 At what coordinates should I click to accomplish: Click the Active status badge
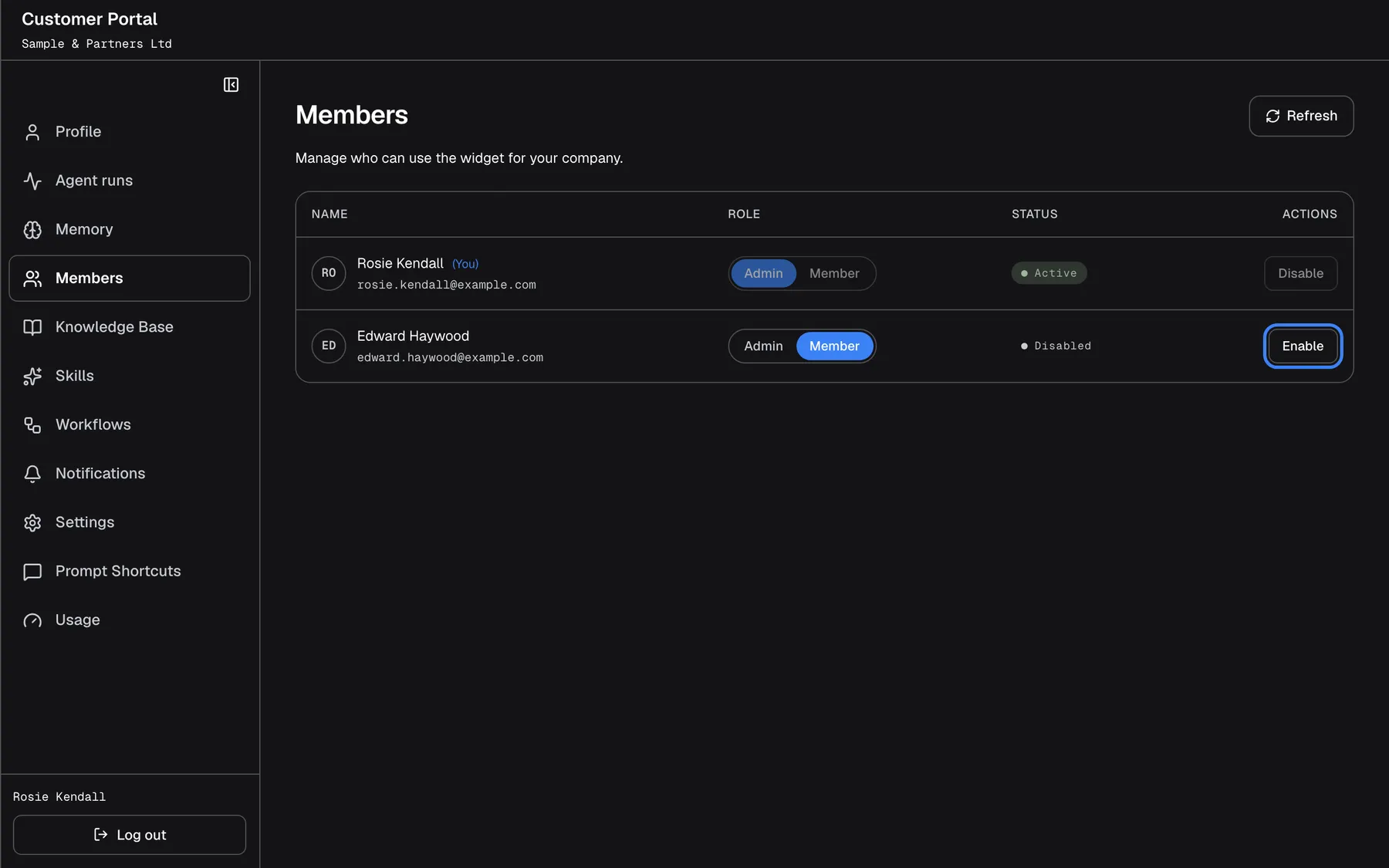click(1049, 273)
